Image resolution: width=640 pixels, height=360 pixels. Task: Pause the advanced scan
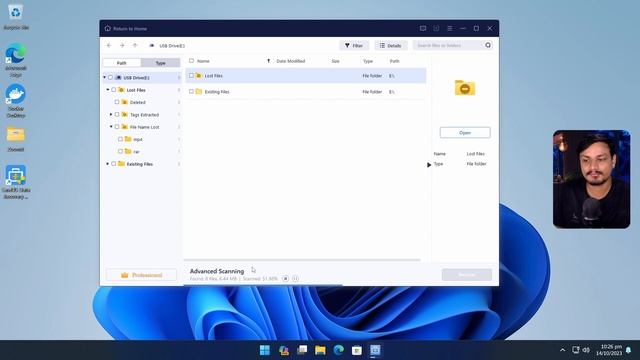[296, 278]
